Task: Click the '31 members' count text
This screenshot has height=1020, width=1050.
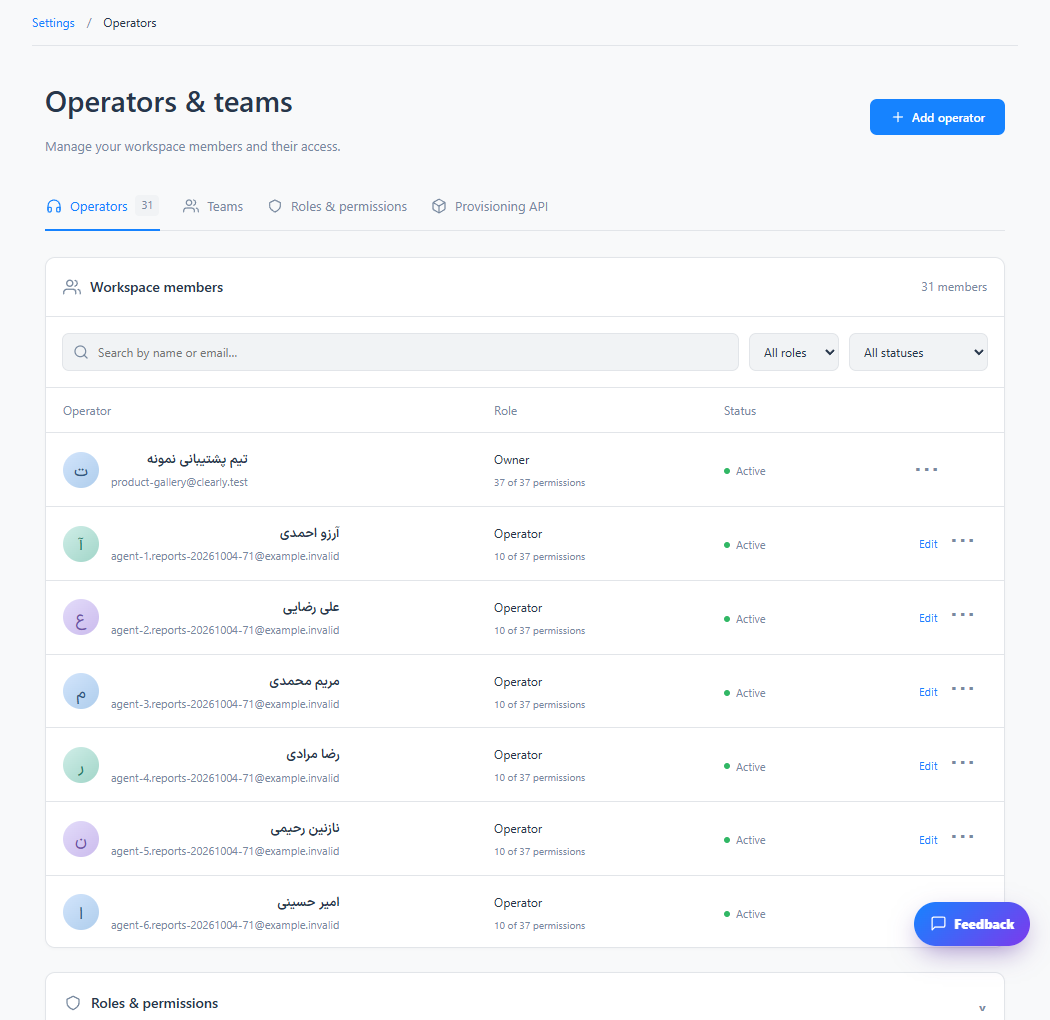Action: point(954,287)
